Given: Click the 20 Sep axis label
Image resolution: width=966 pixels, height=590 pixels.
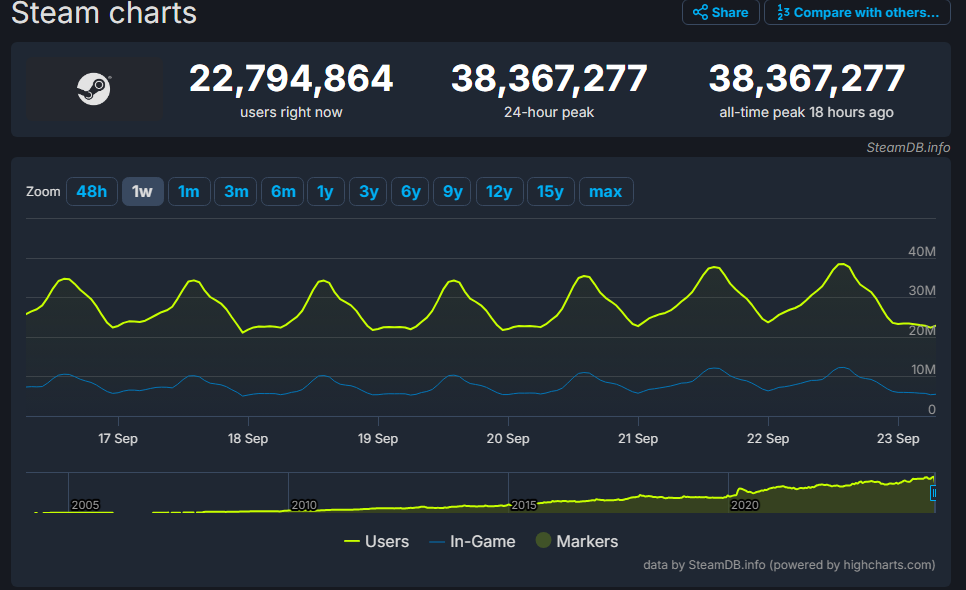Looking at the screenshot, I should point(508,438).
